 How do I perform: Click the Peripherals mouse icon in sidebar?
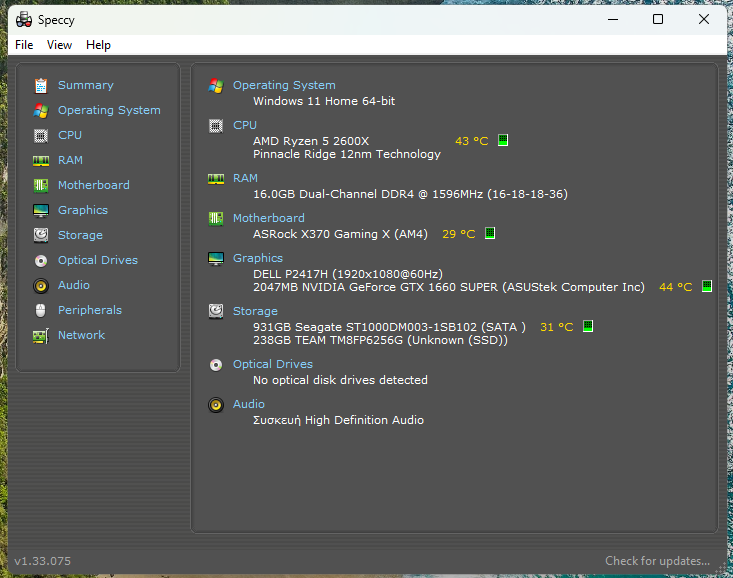pyautogui.click(x=41, y=311)
